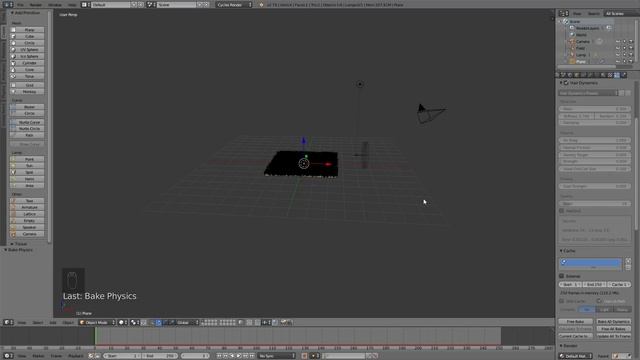The height and width of the screenshot is (360, 640).
Task: Select translate manipulator in 3D view header
Action: pyautogui.click(x=159, y=322)
